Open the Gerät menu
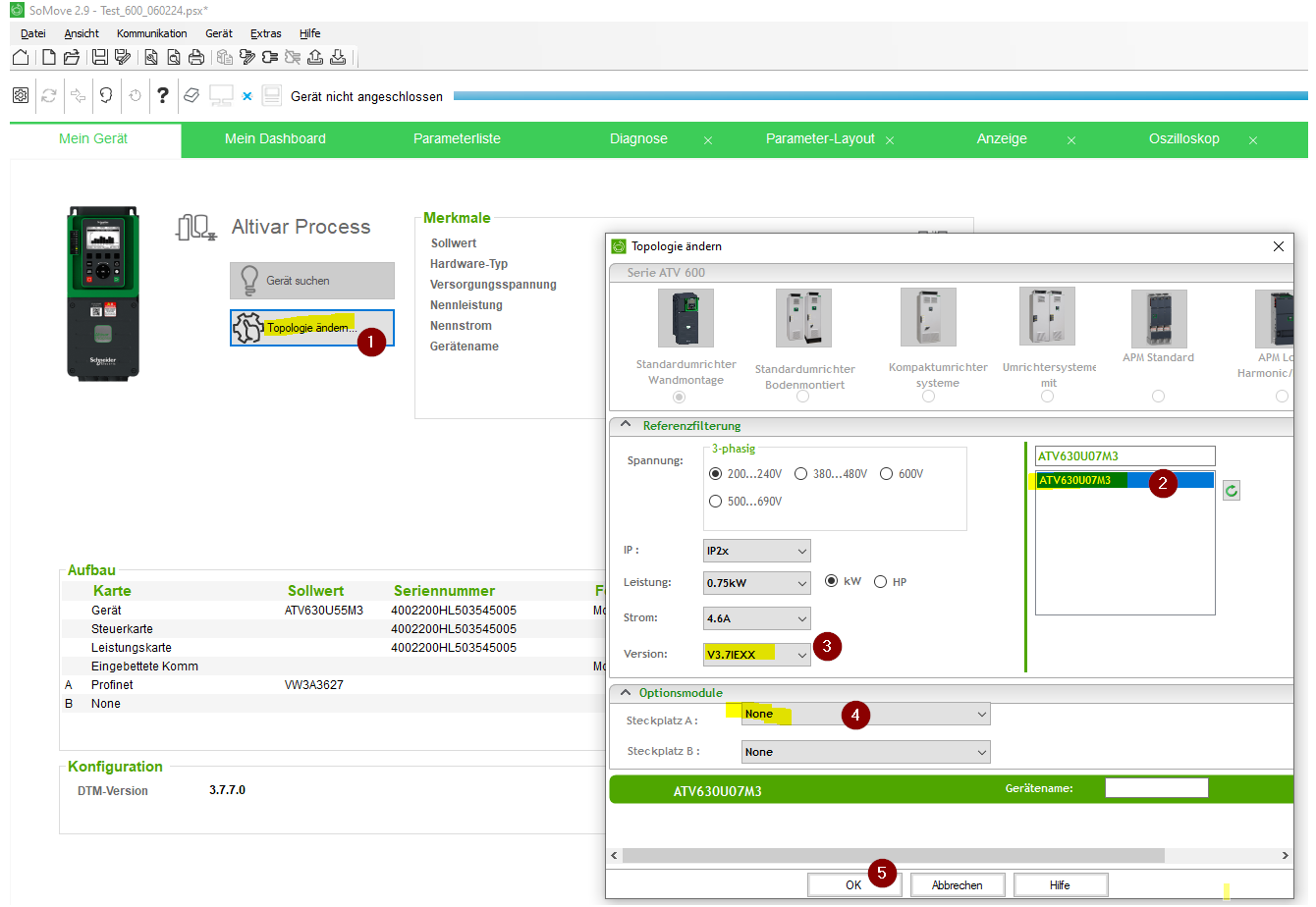 click(219, 33)
